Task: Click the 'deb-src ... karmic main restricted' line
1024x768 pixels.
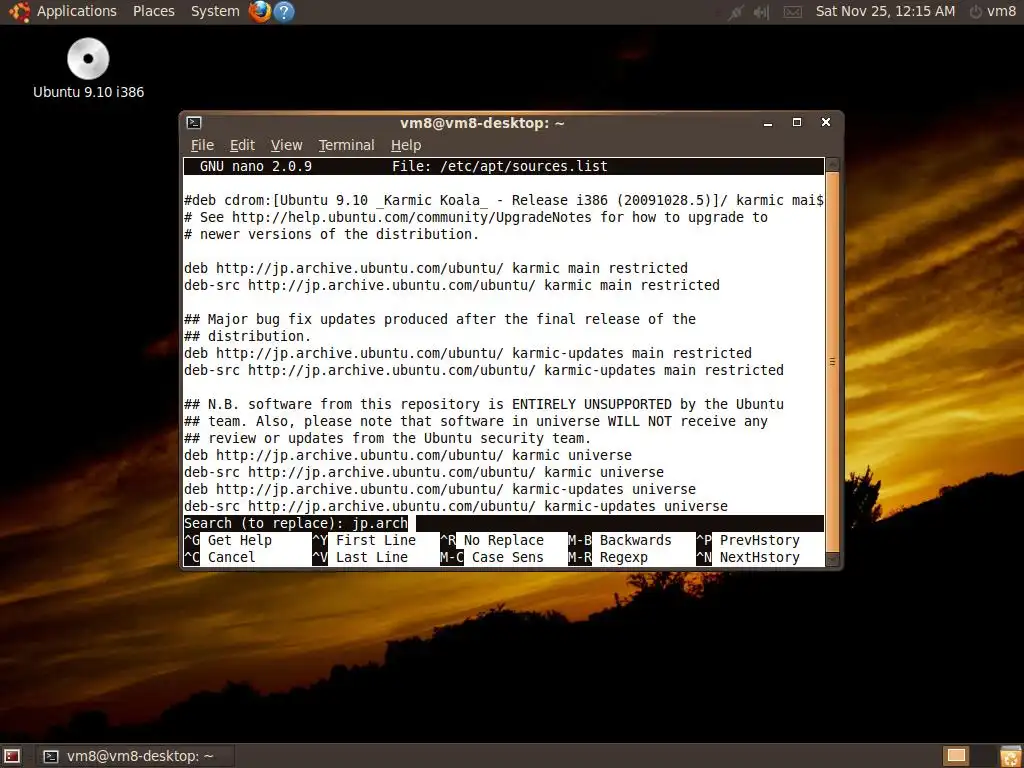Action: [x=452, y=285]
